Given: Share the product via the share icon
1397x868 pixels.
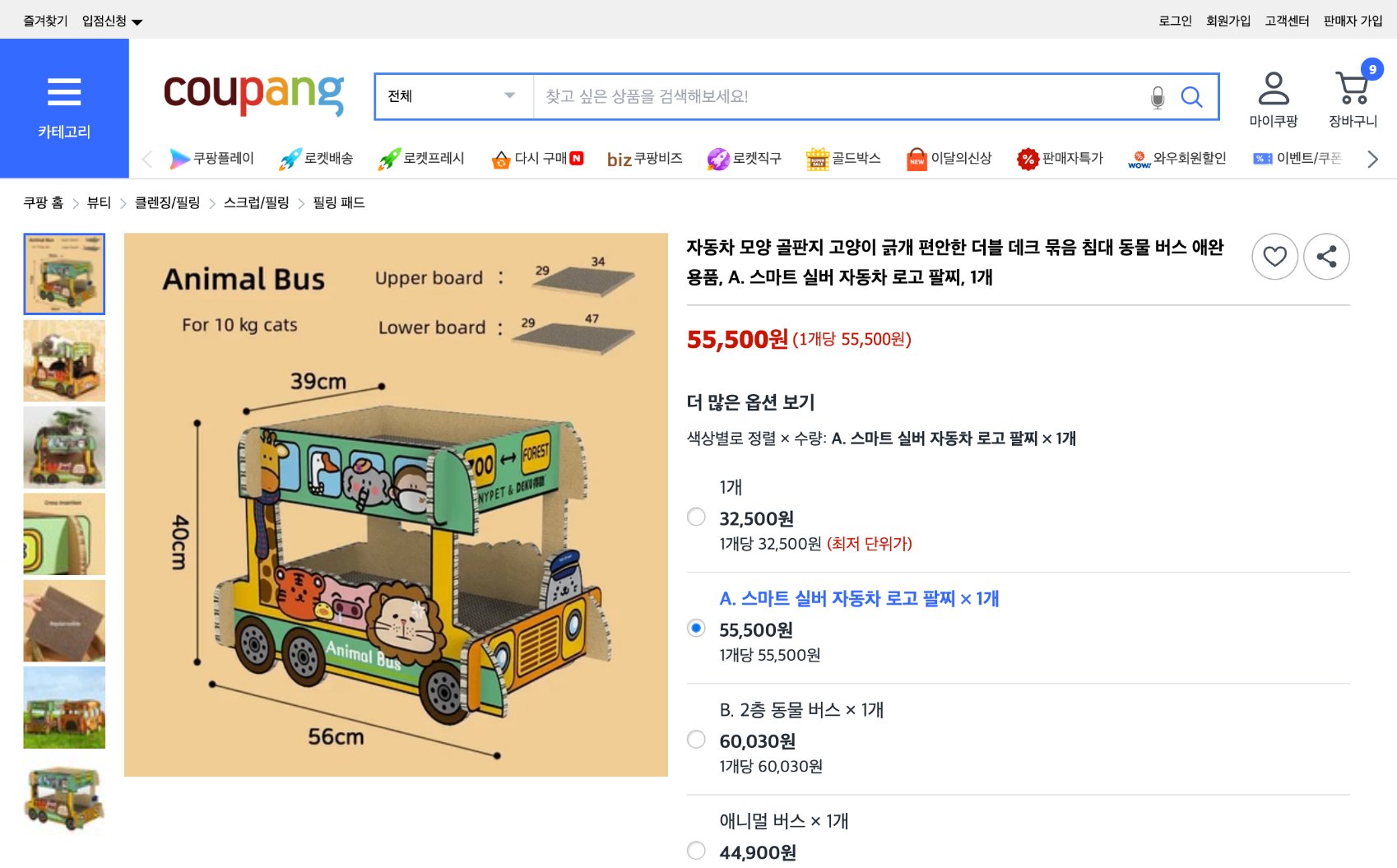Looking at the screenshot, I should (x=1326, y=257).
